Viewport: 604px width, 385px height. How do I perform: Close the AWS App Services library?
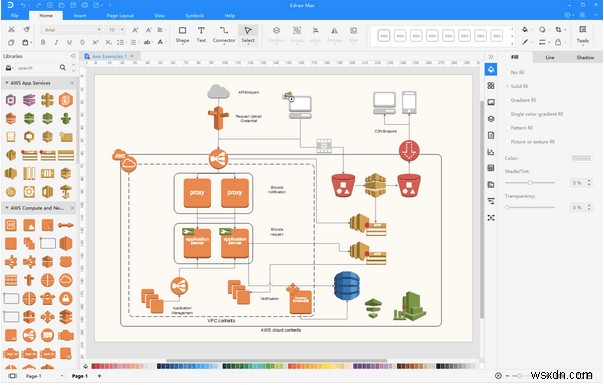(72, 83)
